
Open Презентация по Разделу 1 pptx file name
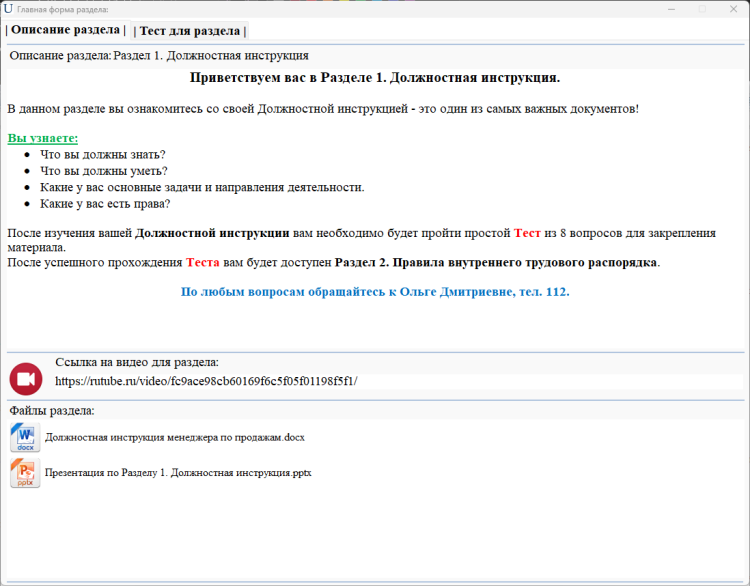(x=178, y=473)
